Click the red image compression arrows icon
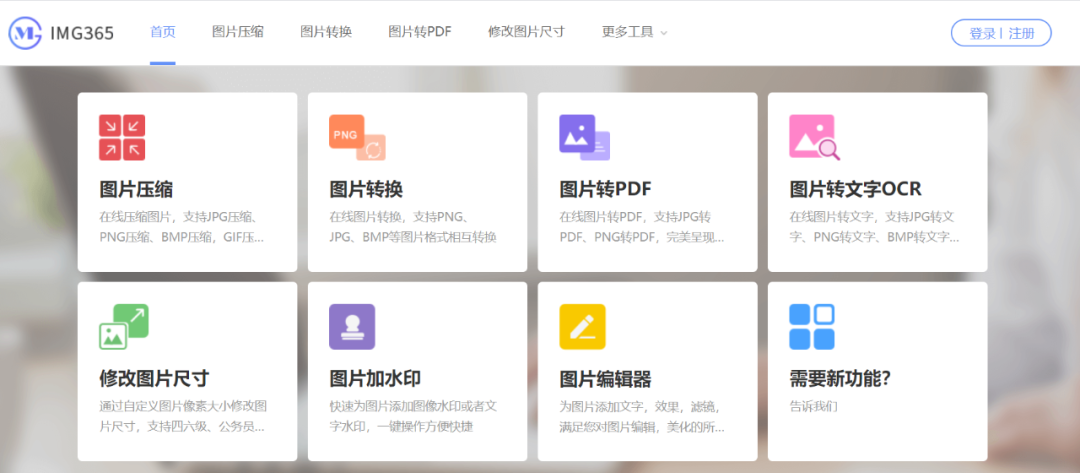The image size is (1080, 473). (122, 138)
